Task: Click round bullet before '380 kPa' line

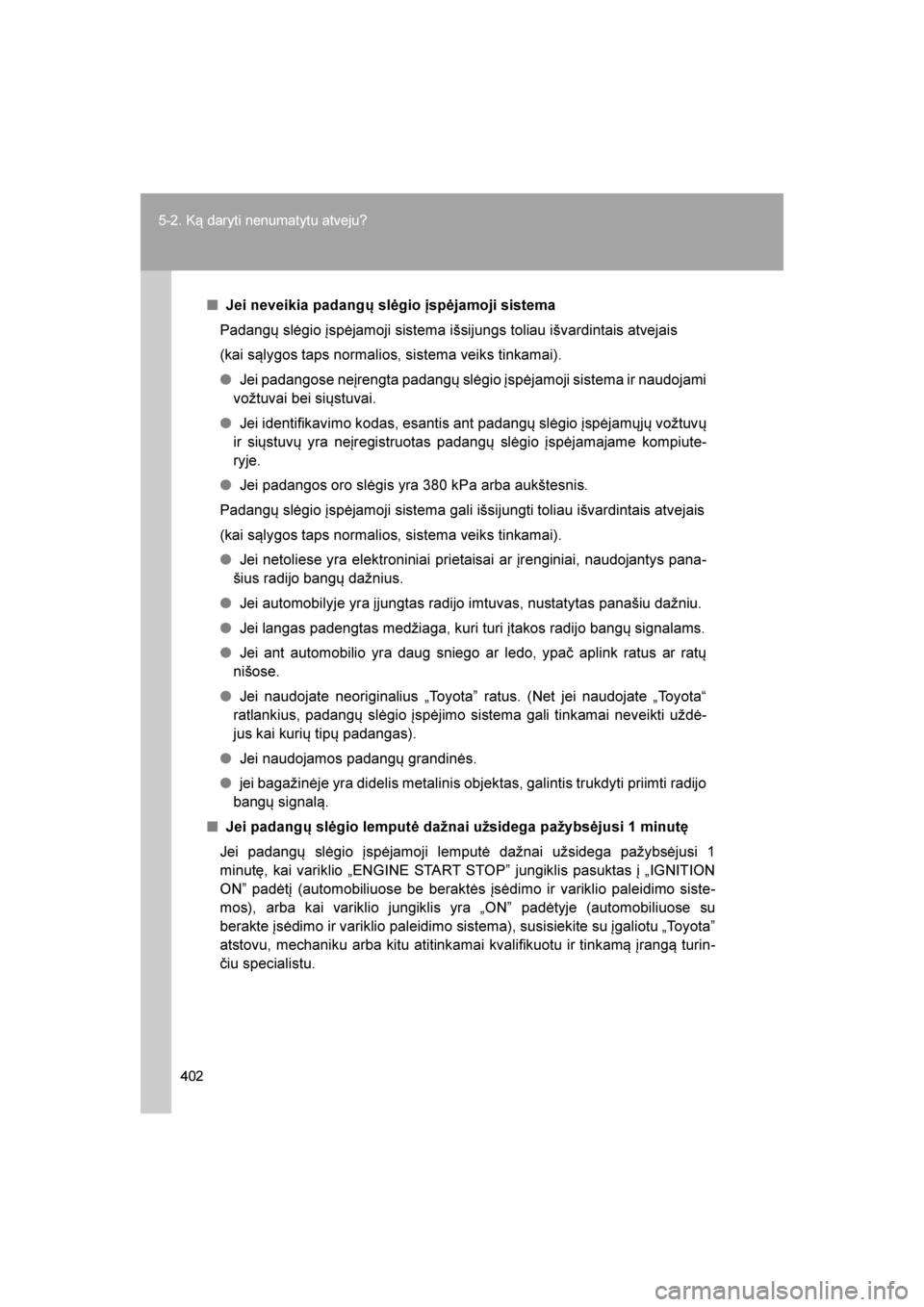Action: [225, 484]
